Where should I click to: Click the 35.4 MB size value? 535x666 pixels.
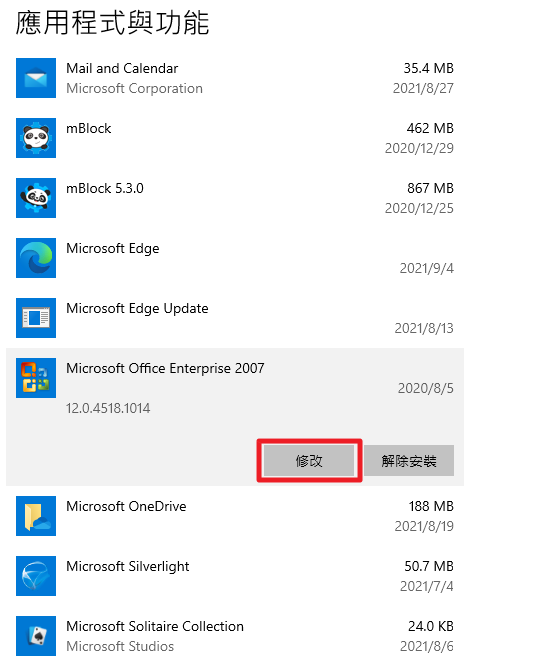pos(428,68)
